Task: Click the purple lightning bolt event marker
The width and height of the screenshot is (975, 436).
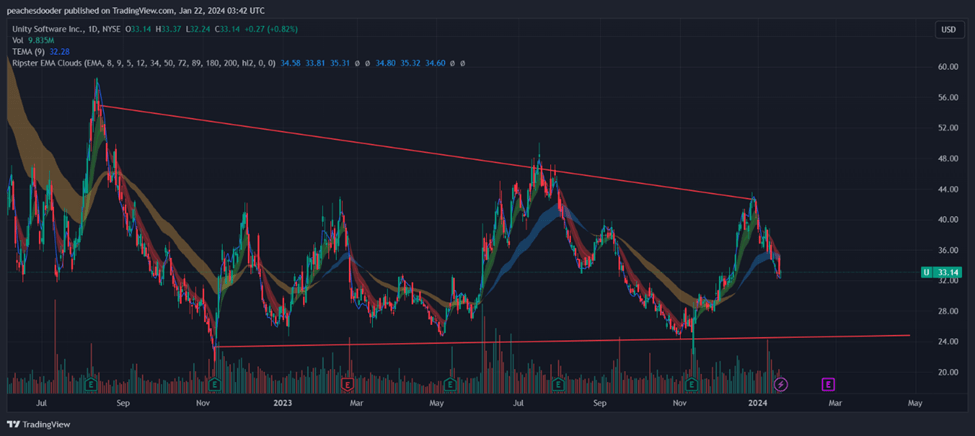Action: (x=781, y=385)
